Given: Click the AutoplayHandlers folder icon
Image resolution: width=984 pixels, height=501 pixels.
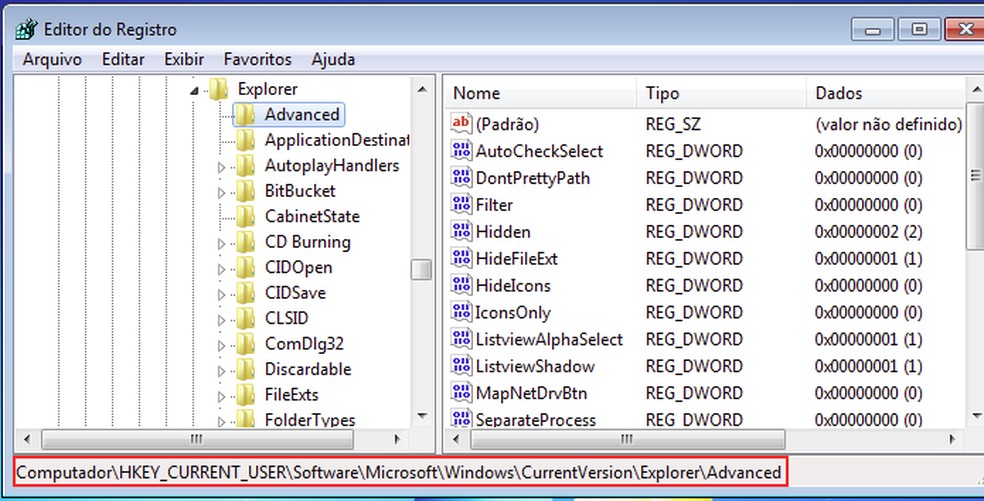Looking at the screenshot, I should click(245, 166).
